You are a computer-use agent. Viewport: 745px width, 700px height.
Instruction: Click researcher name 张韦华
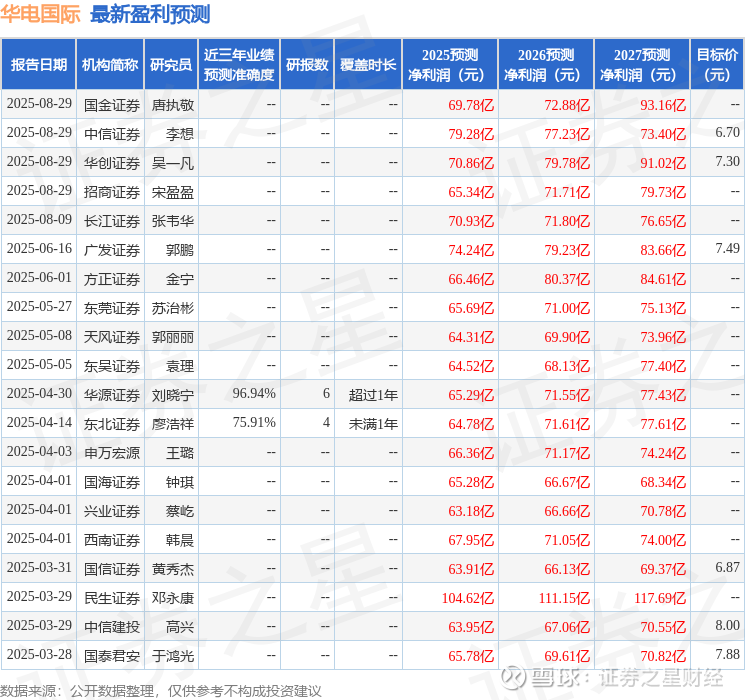click(x=172, y=221)
